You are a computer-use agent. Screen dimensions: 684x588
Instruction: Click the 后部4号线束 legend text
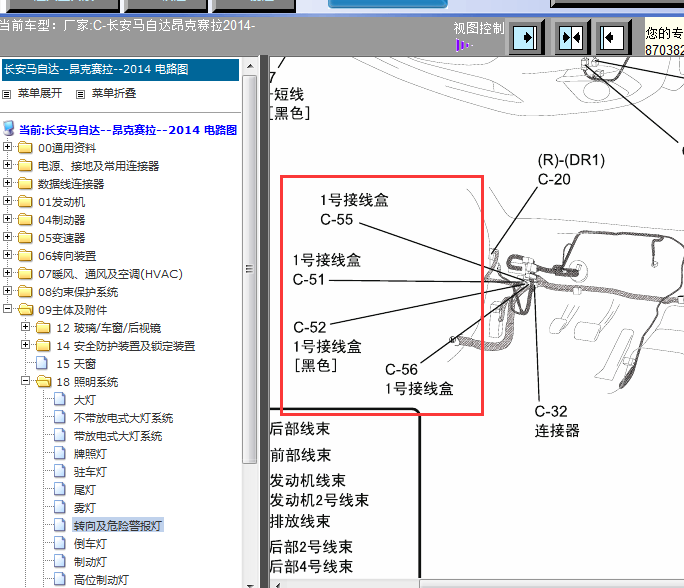[311, 567]
